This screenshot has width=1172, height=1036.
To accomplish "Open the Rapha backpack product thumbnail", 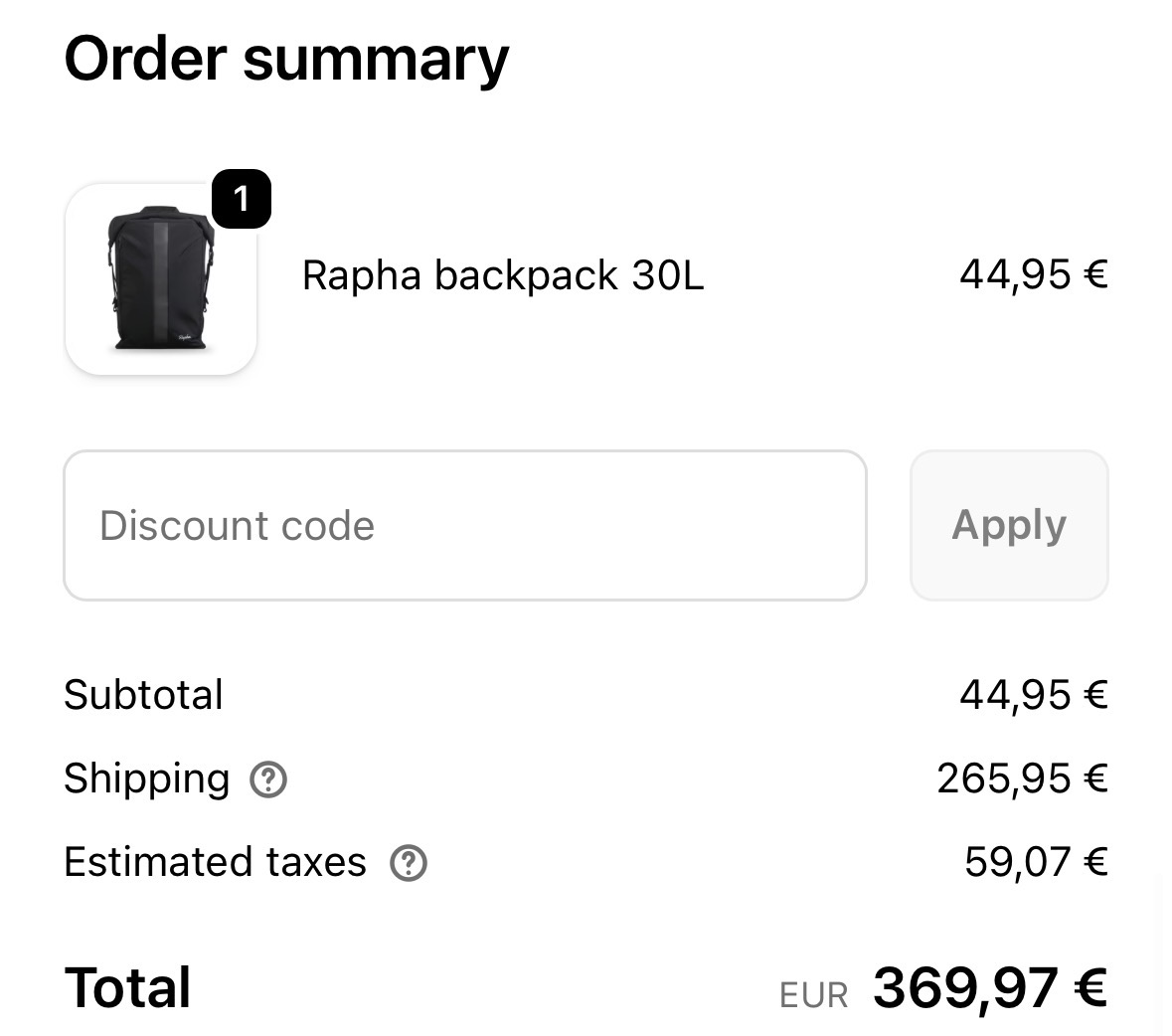I will (x=161, y=279).
